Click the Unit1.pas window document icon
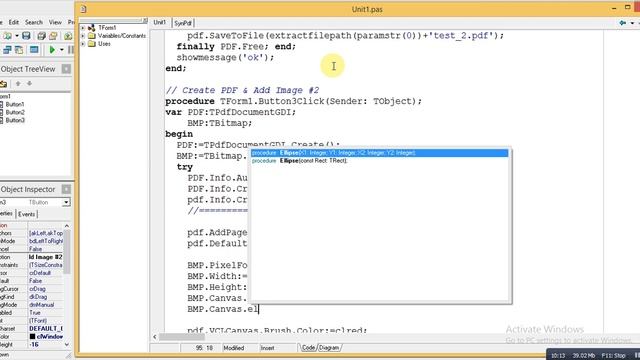The height and width of the screenshot is (360, 640). 84,9
